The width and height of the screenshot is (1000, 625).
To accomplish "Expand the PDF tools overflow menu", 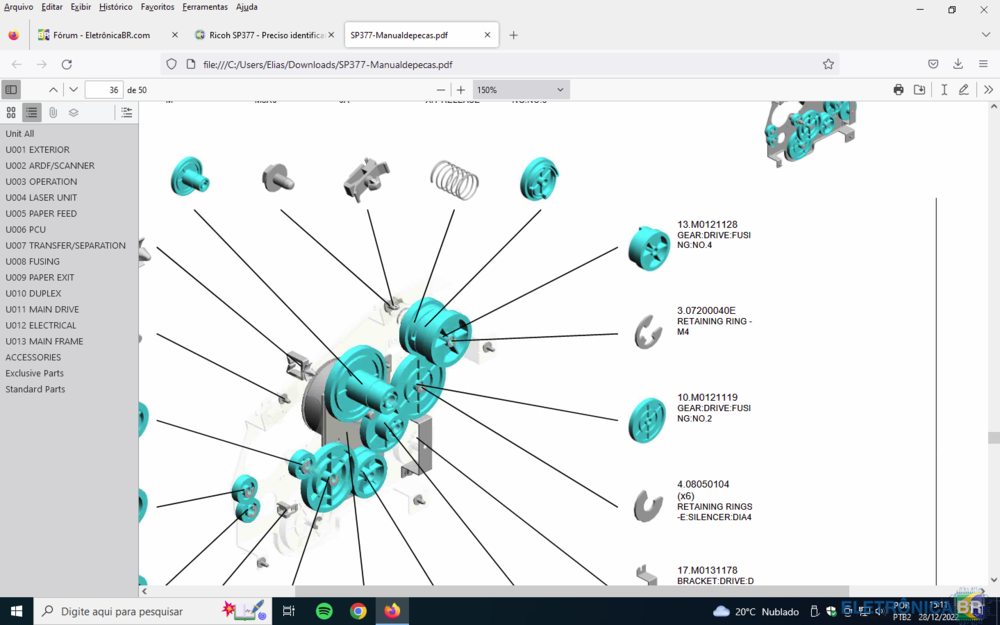I will point(988,90).
